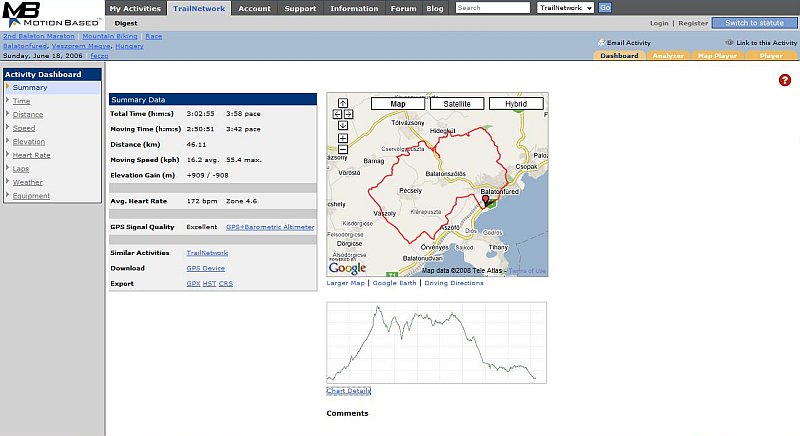The image size is (800, 436).
Task: Expand Elevation in Activity Dashboard
Action: 28,142
